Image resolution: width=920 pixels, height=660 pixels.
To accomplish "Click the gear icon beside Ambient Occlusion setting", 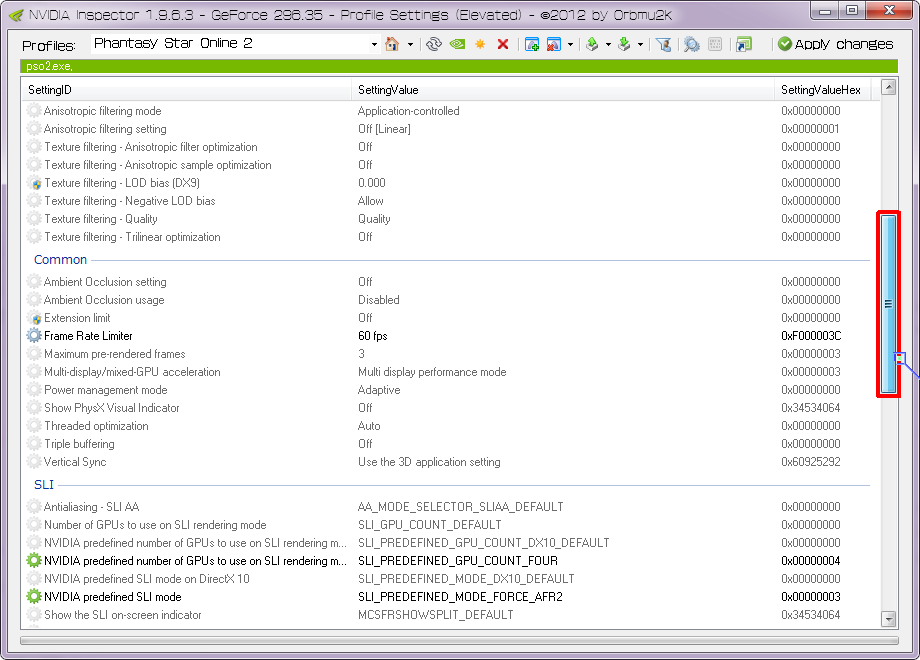I will click(x=34, y=282).
